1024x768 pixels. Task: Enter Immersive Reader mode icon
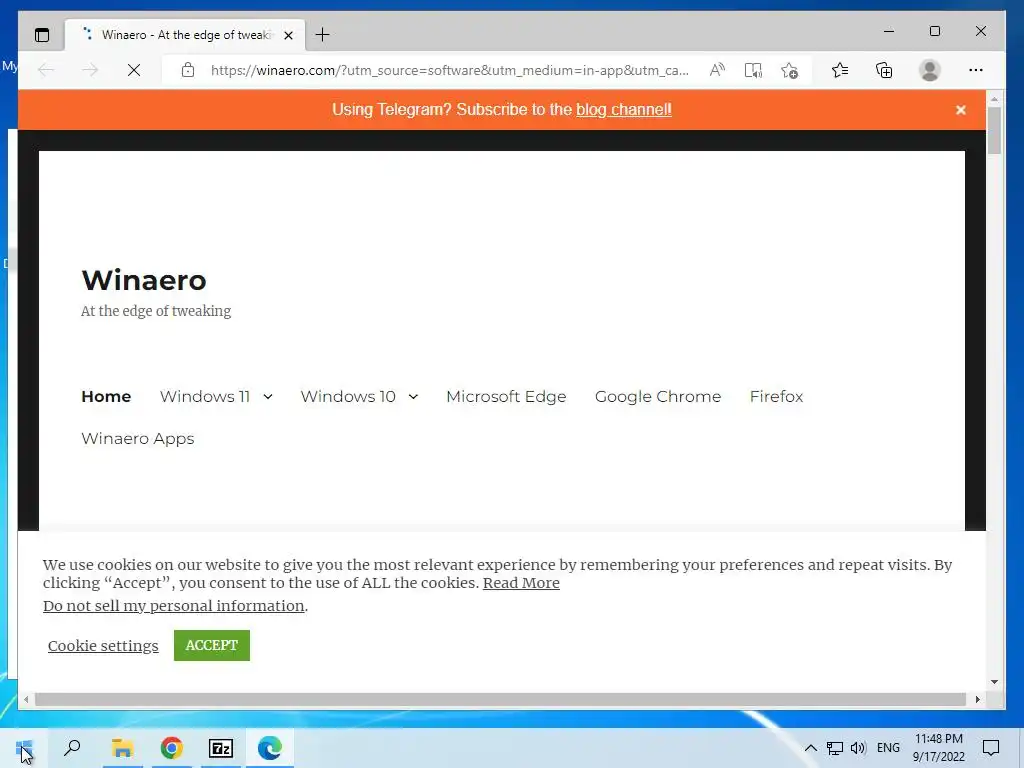pos(753,70)
